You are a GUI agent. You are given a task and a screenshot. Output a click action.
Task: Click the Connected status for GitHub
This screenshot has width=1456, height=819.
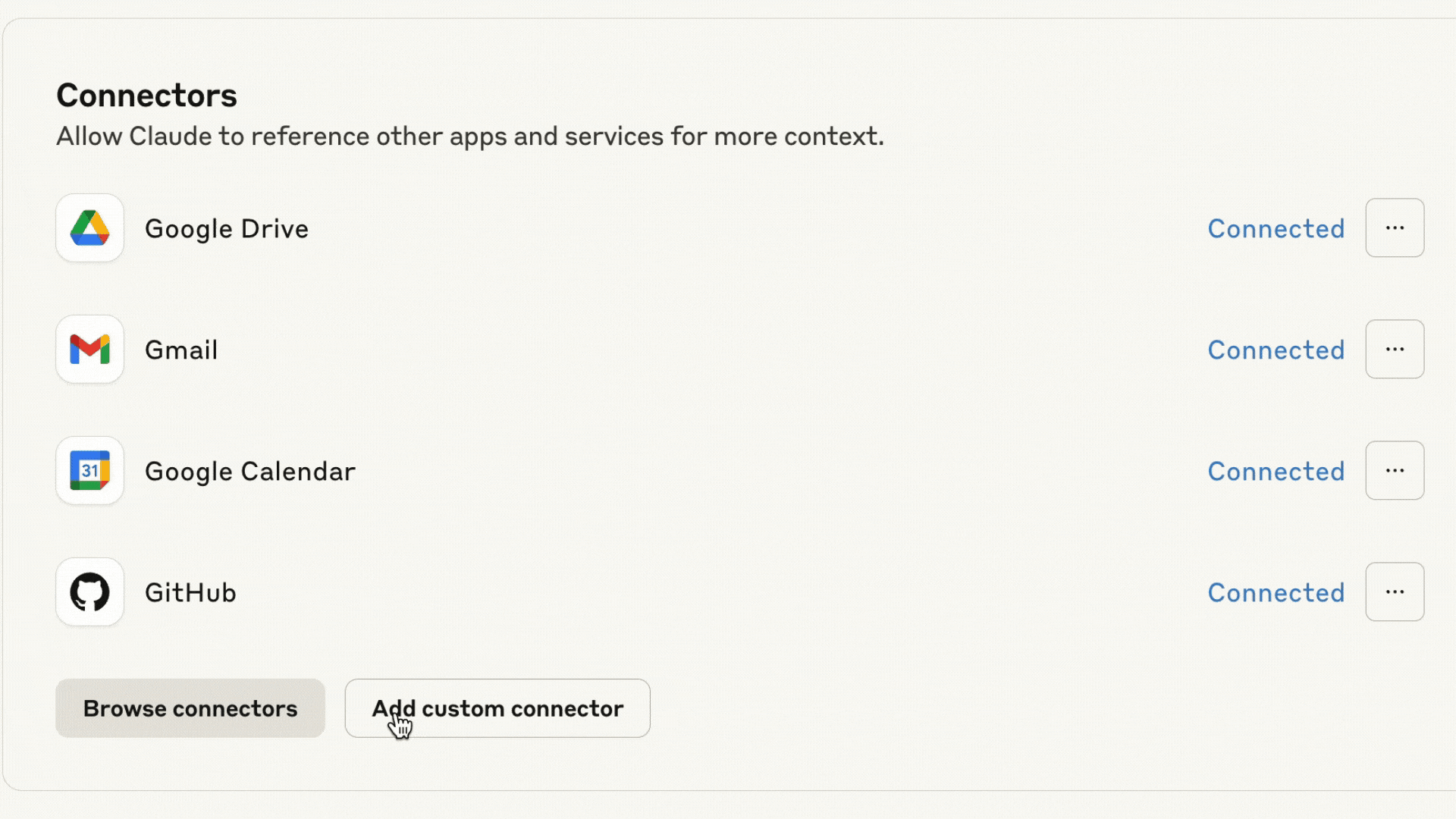1276,593
